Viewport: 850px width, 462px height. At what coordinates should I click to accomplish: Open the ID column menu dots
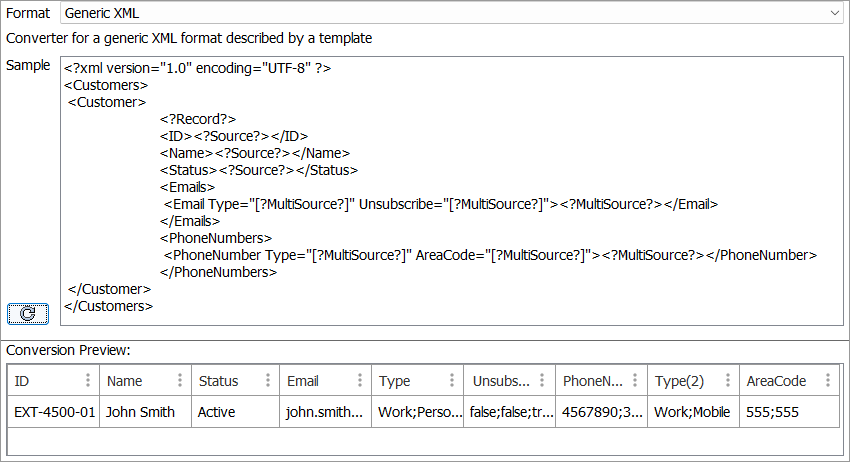pos(88,381)
